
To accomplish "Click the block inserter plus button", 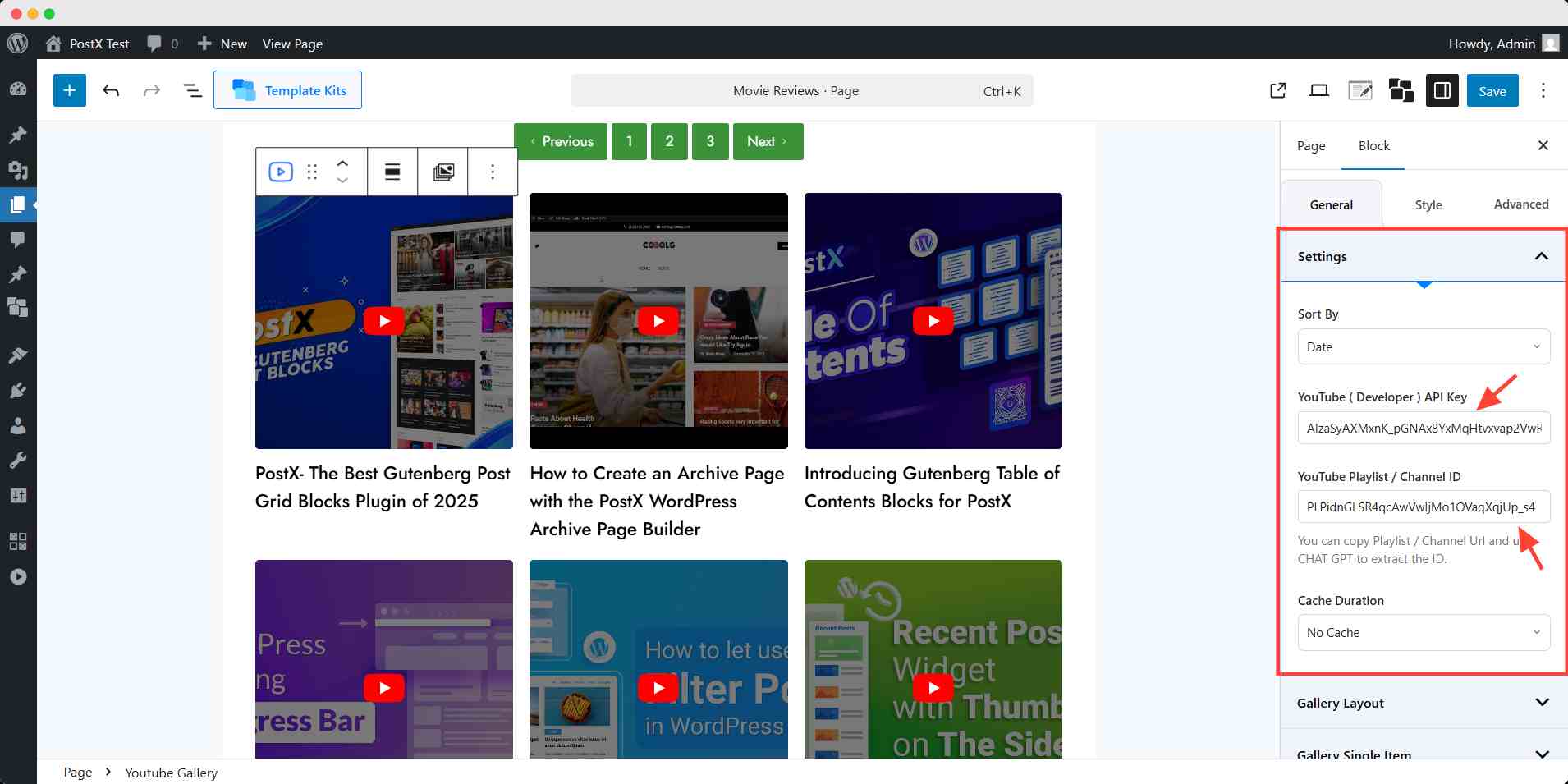I will coord(70,90).
